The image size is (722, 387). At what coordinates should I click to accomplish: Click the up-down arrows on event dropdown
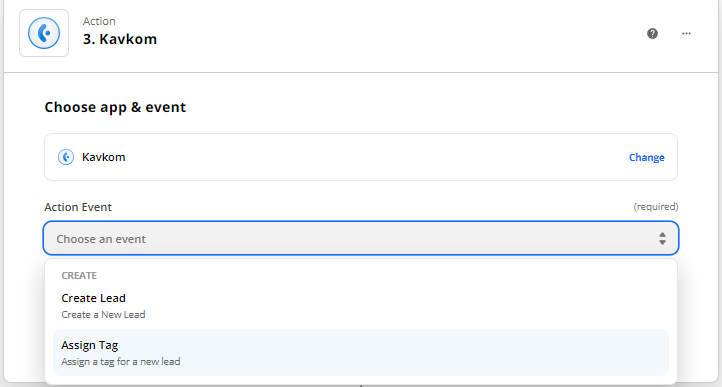662,238
